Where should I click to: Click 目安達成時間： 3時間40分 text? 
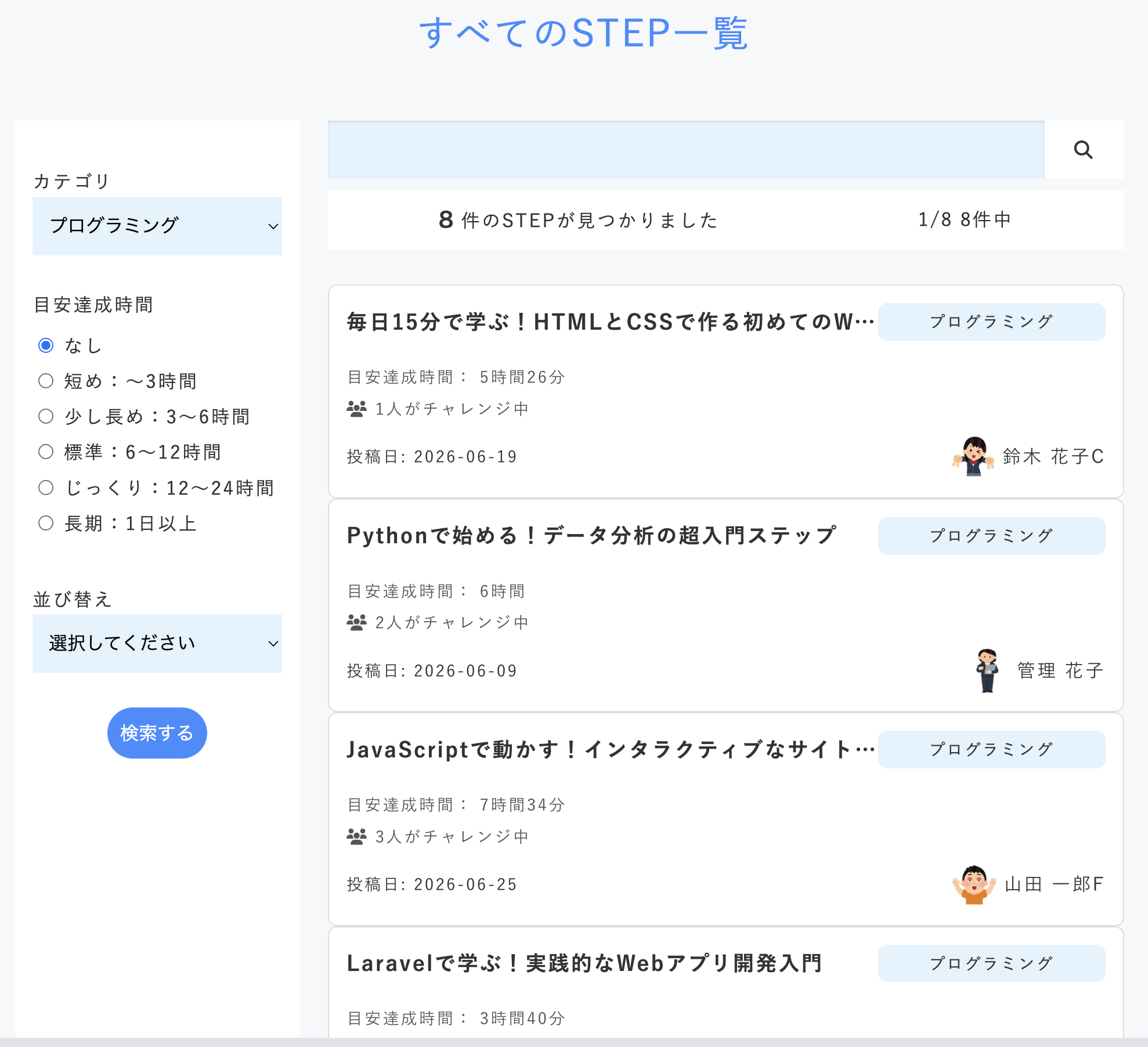click(x=456, y=1019)
